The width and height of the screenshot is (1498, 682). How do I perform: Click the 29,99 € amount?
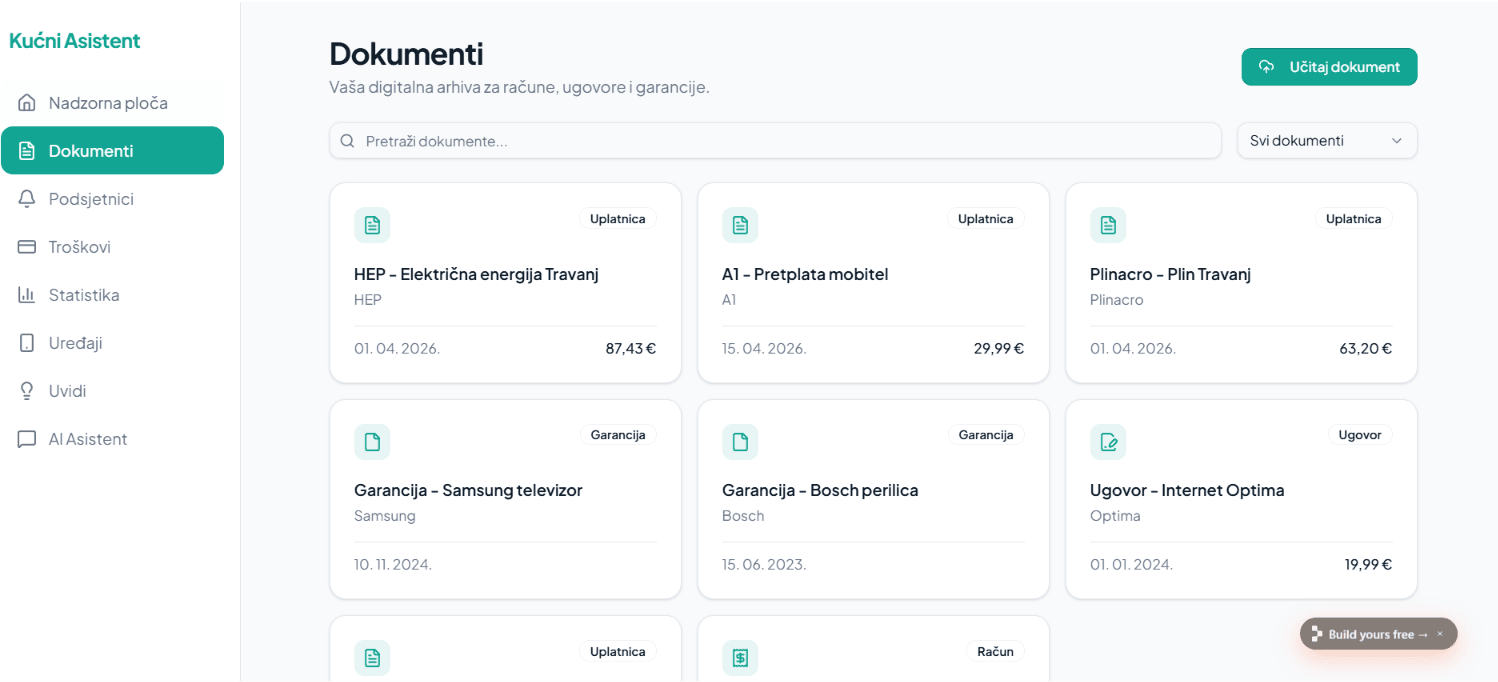999,349
